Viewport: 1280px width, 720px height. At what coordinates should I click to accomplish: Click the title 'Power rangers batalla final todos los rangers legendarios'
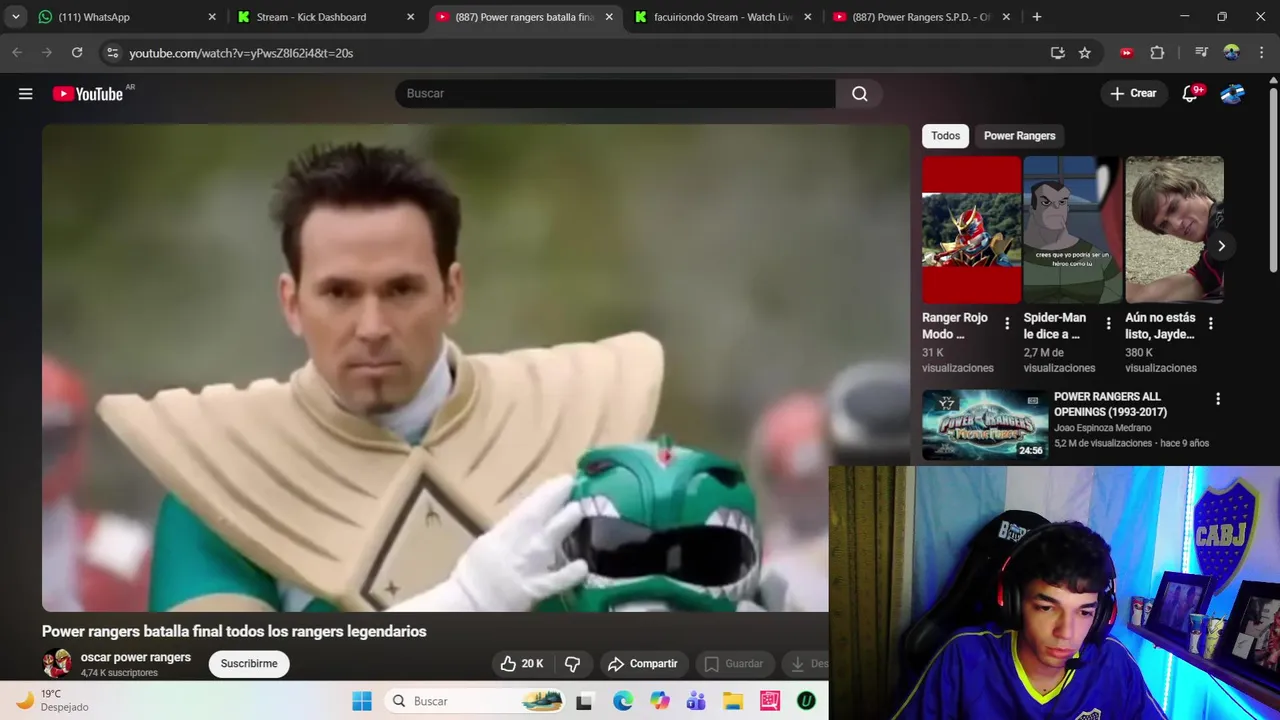pyautogui.click(x=234, y=631)
